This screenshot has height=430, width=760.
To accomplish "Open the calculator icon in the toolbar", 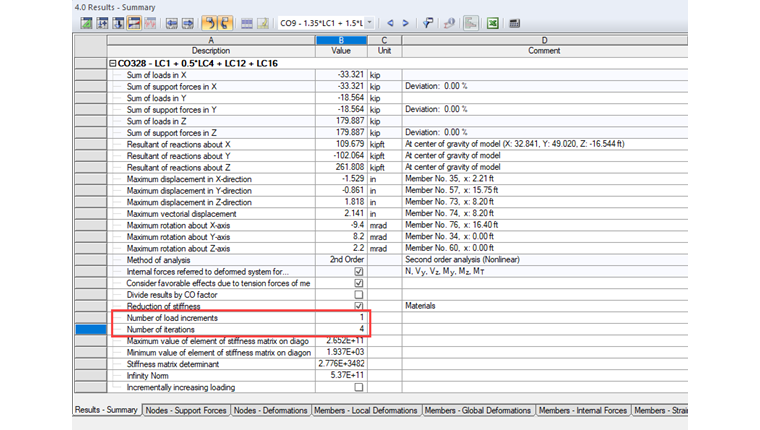I will pyautogui.click(x=514, y=23).
